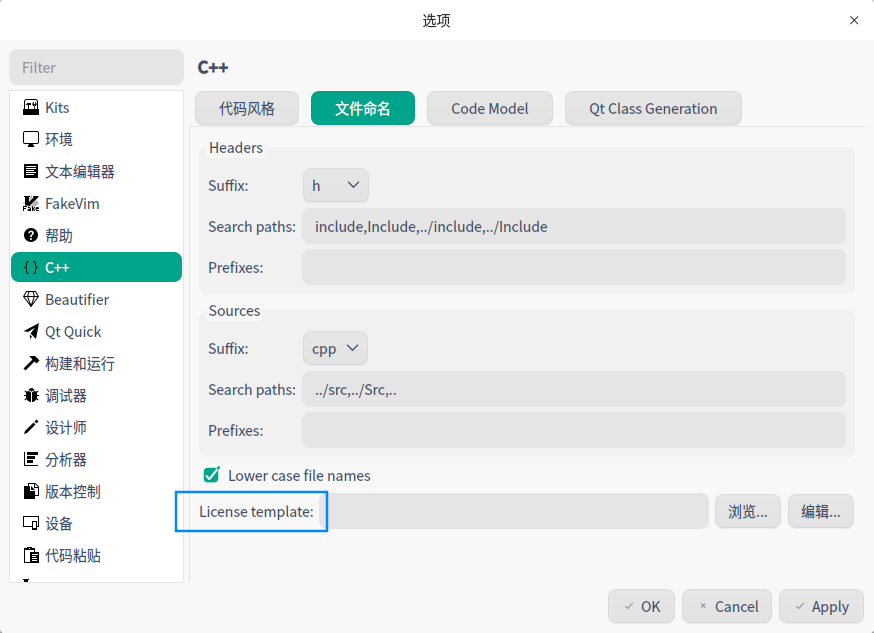Select the Beautifier diamond icon

tap(31, 300)
